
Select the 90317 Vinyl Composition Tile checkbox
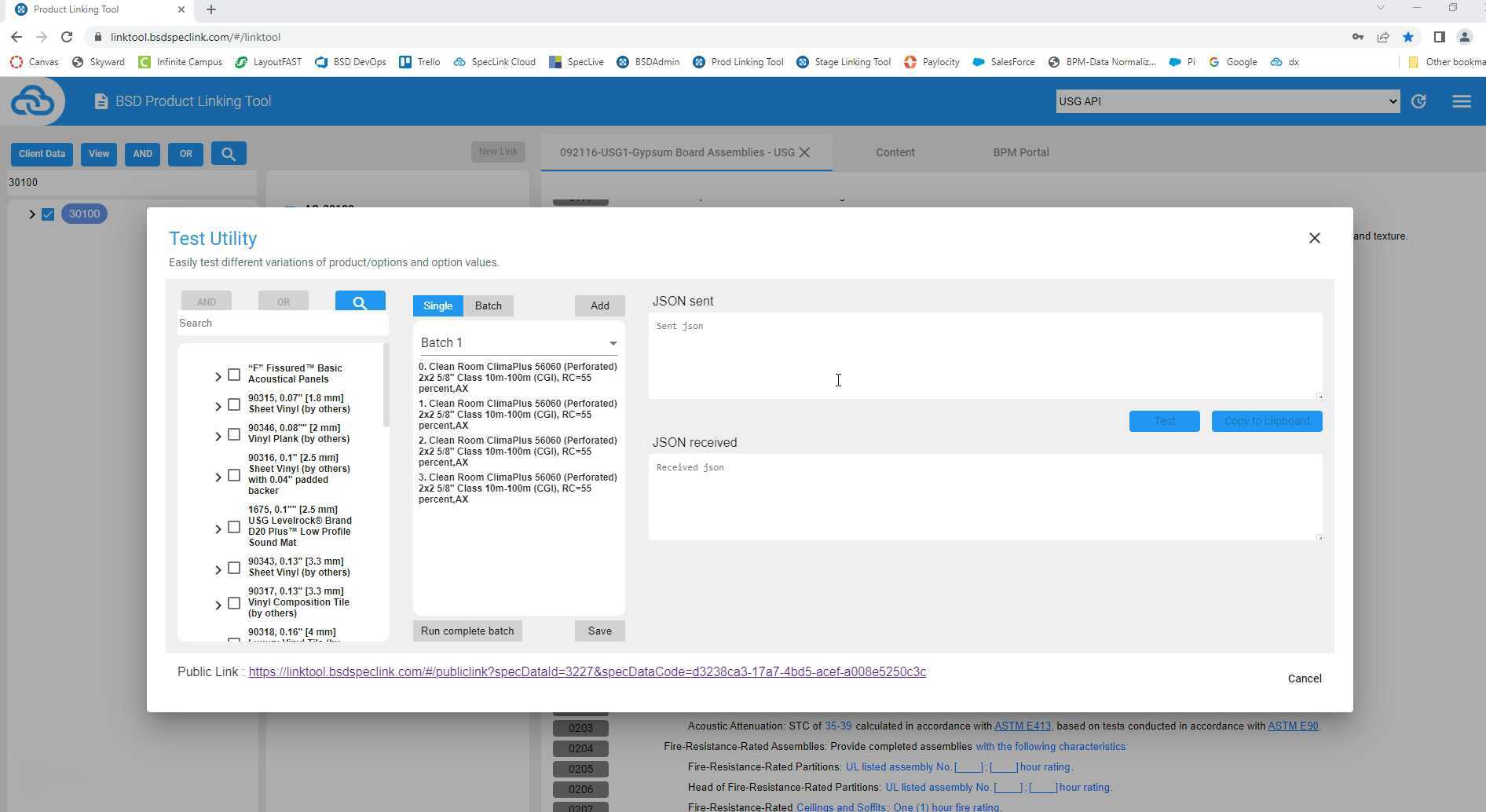[x=234, y=603]
